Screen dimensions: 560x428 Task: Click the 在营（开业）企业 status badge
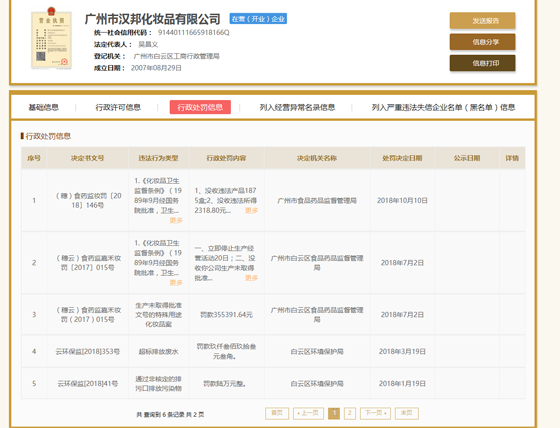[258, 19]
